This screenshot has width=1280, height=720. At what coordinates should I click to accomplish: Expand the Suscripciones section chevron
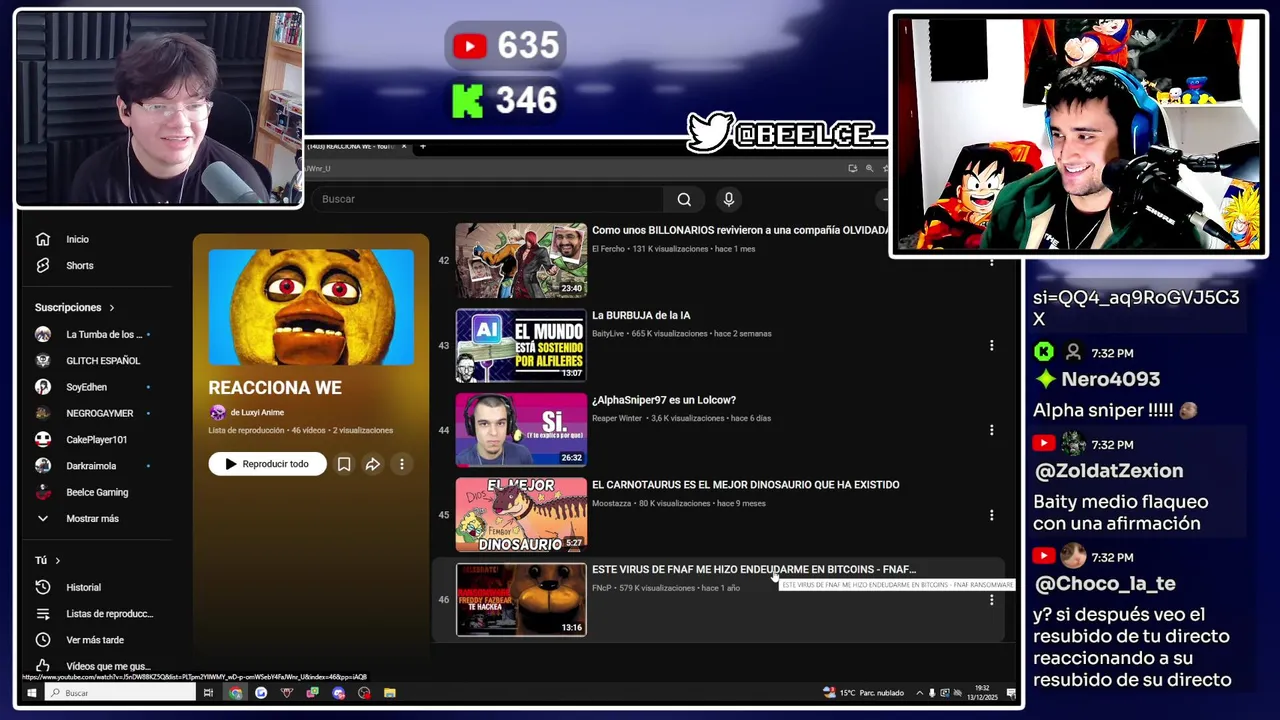coord(112,307)
